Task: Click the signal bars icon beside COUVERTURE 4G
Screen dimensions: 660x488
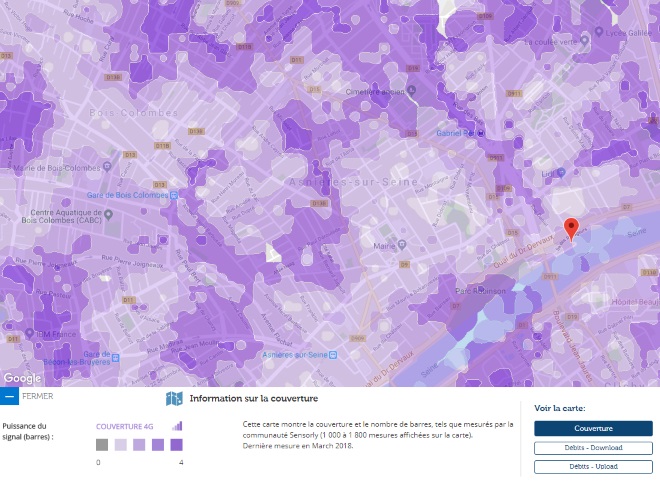Action: click(x=177, y=426)
